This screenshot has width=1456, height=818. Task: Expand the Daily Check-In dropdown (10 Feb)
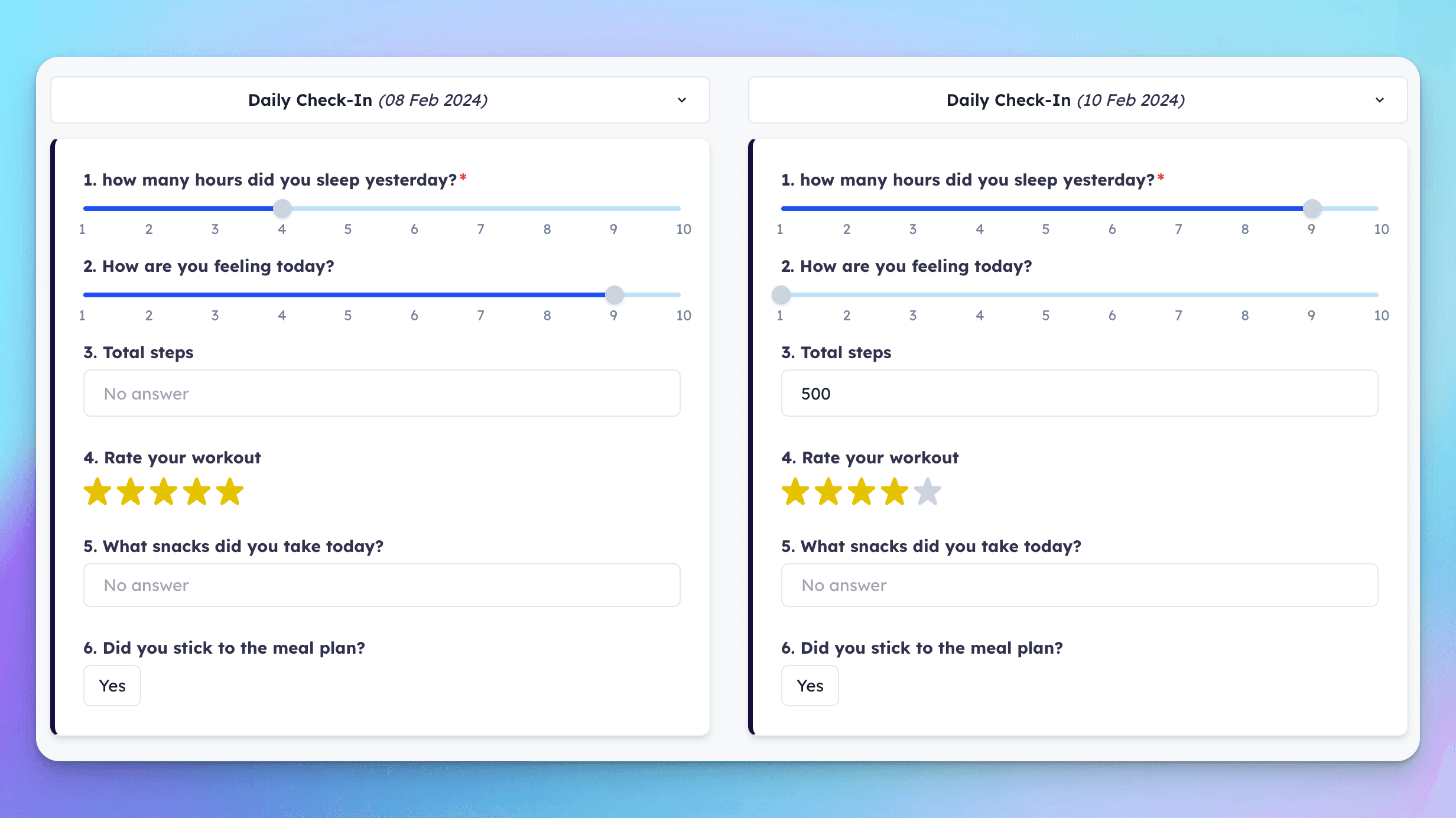coord(1380,100)
